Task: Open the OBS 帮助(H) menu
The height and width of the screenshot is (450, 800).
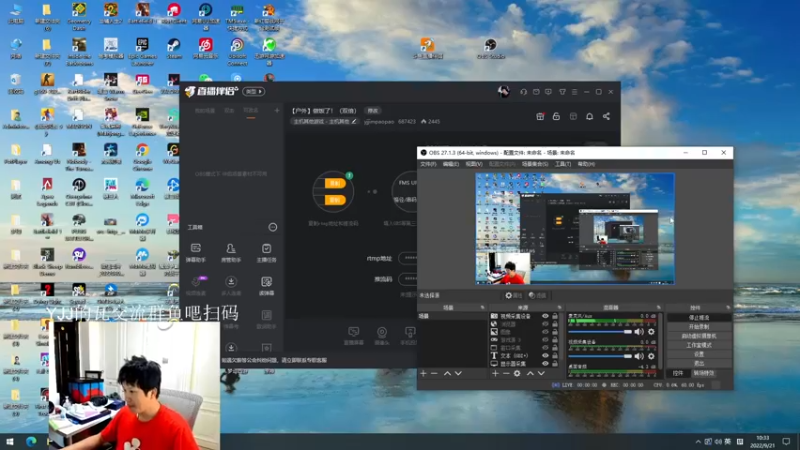Action: tap(586, 164)
